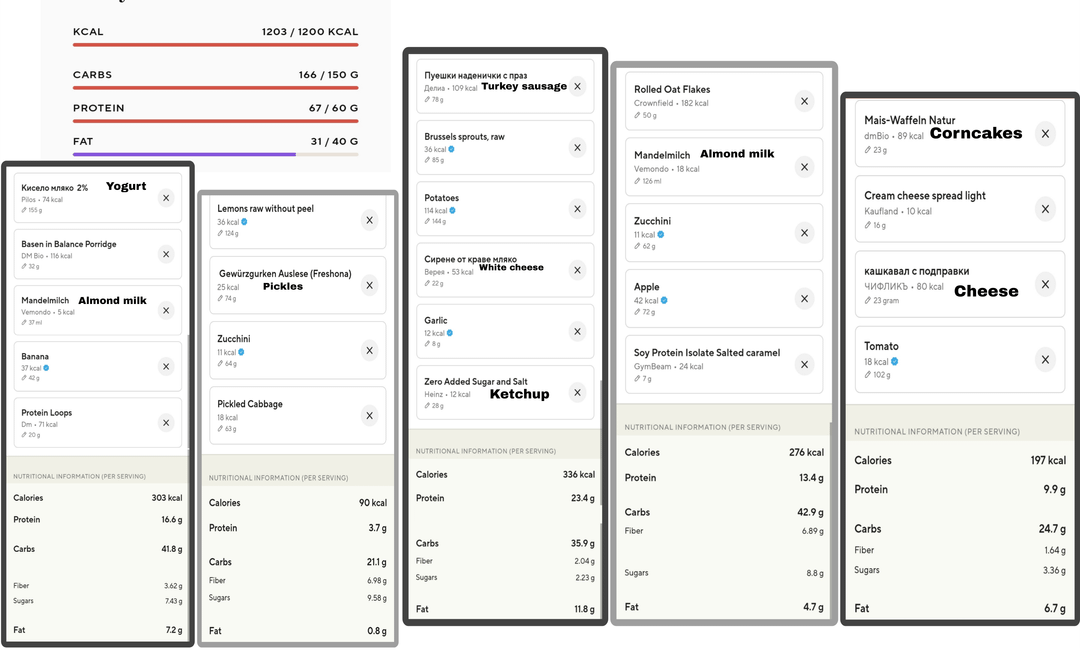The width and height of the screenshot is (1080, 650).
Task: Click verified badge beside Tomato calories
Action: pyautogui.click(x=895, y=361)
